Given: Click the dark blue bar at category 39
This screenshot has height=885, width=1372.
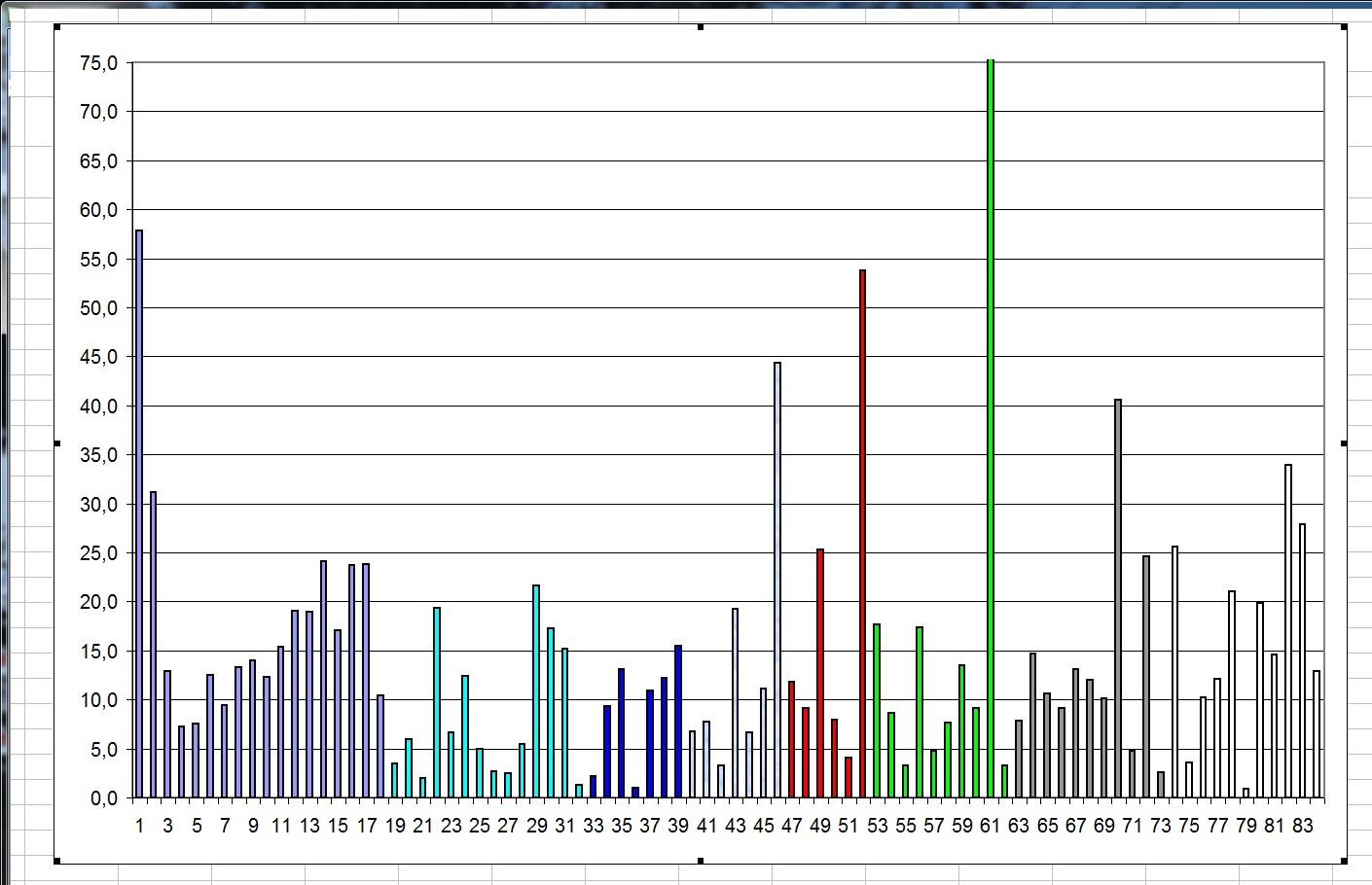Looking at the screenshot, I should click(678, 722).
